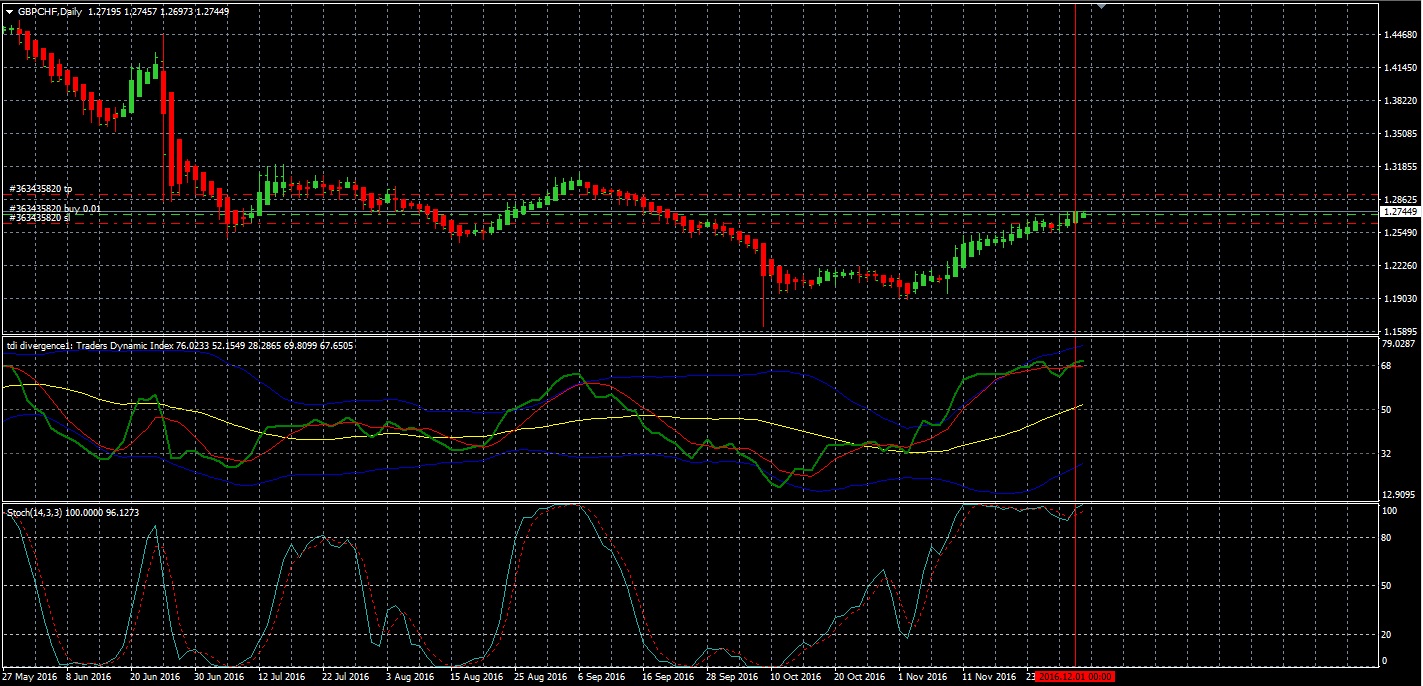Click the 20 Oct 2016 date label
This screenshot has height=686, width=1423.
(860, 677)
